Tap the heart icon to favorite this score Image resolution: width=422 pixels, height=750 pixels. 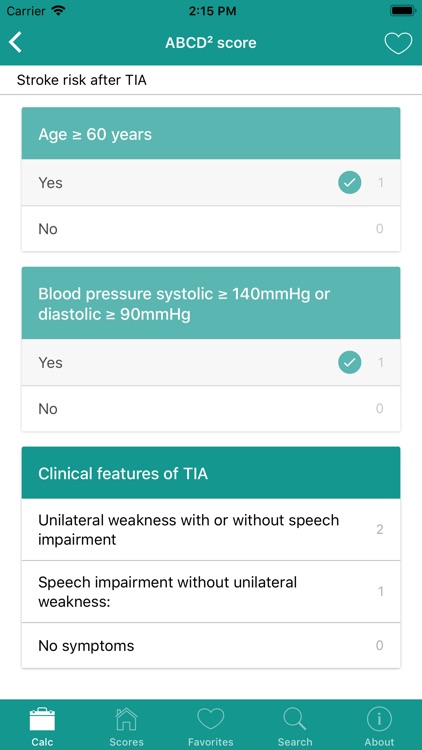click(398, 43)
